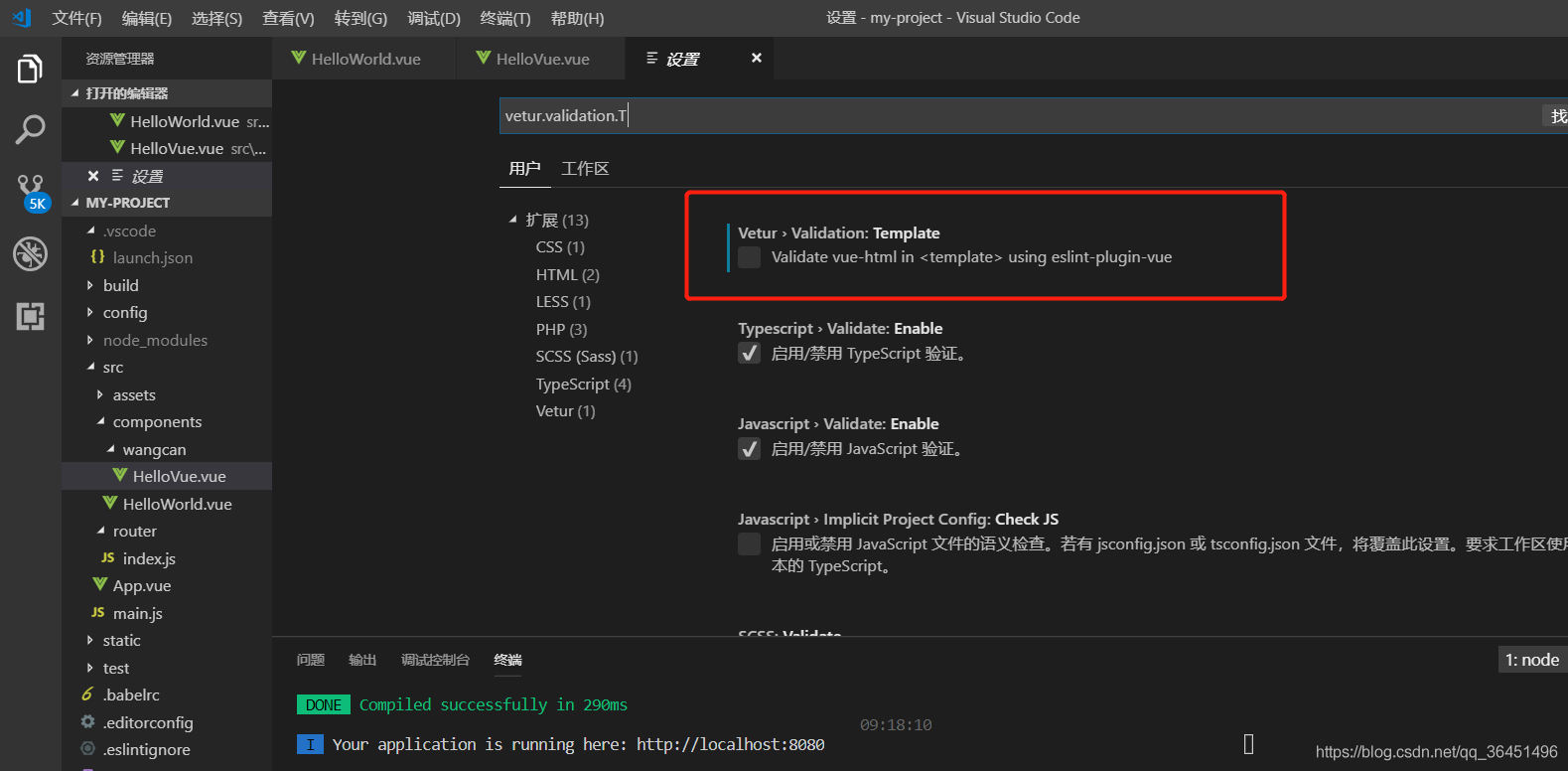Viewport: 1568px width, 771px height.
Task: Select the 工作区 settings tab
Action: coord(585,169)
